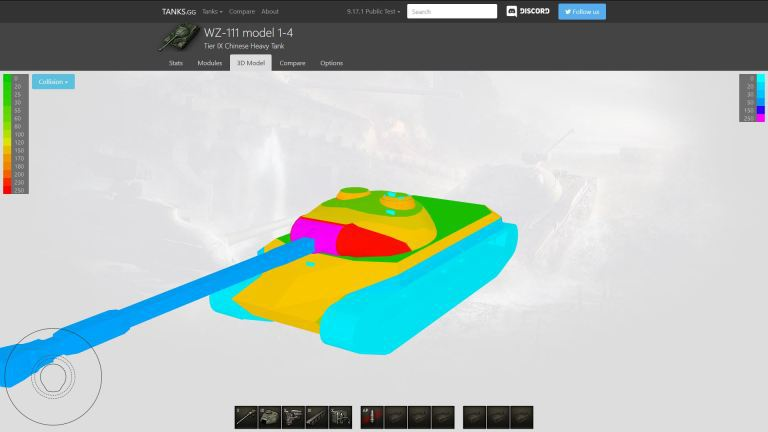768x432 pixels.
Task: Select the turret module icon
Action: [x=270, y=417]
